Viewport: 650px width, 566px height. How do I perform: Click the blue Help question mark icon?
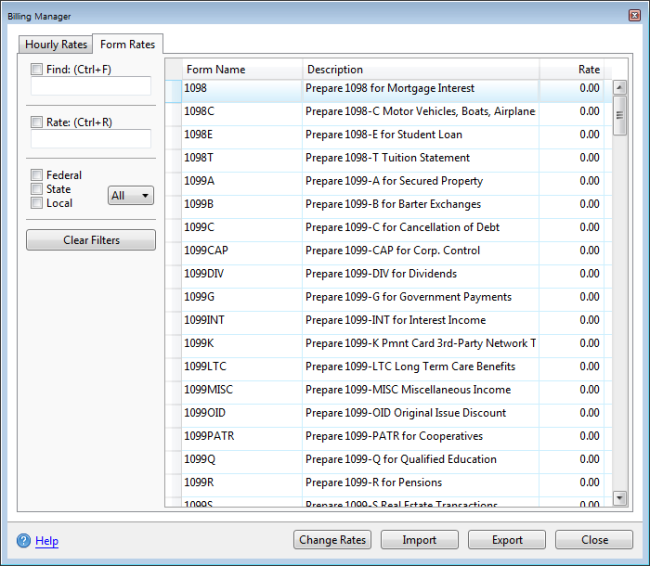(24, 541)
